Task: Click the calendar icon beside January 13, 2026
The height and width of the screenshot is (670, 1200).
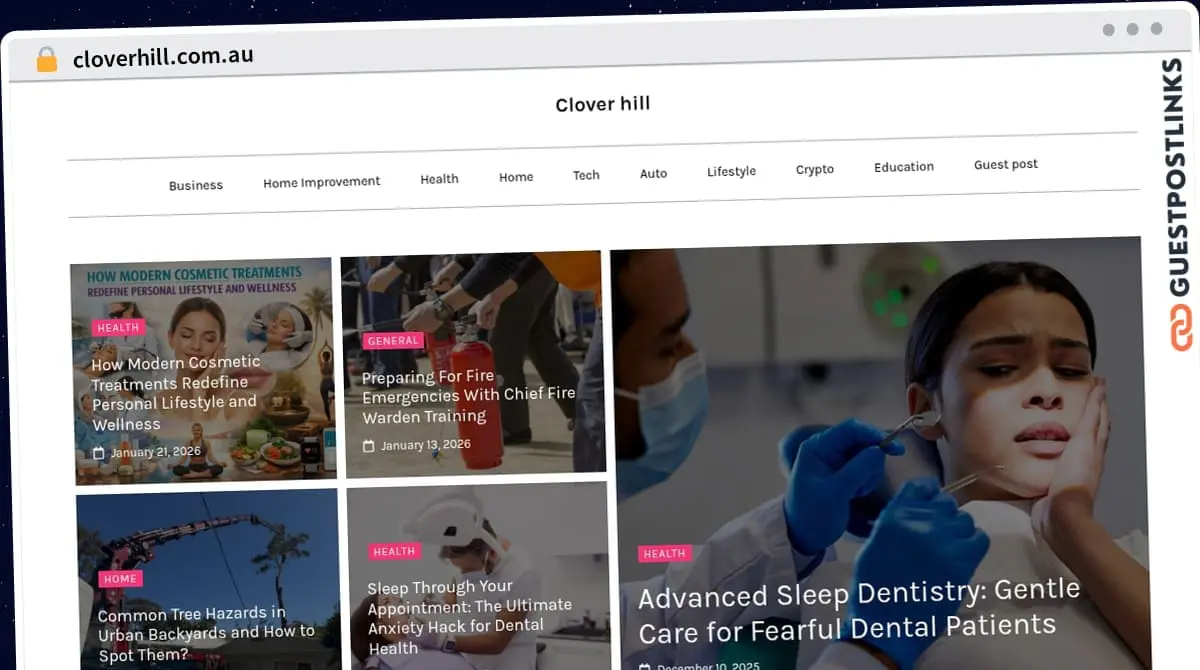Action: [x=369, y=446]
